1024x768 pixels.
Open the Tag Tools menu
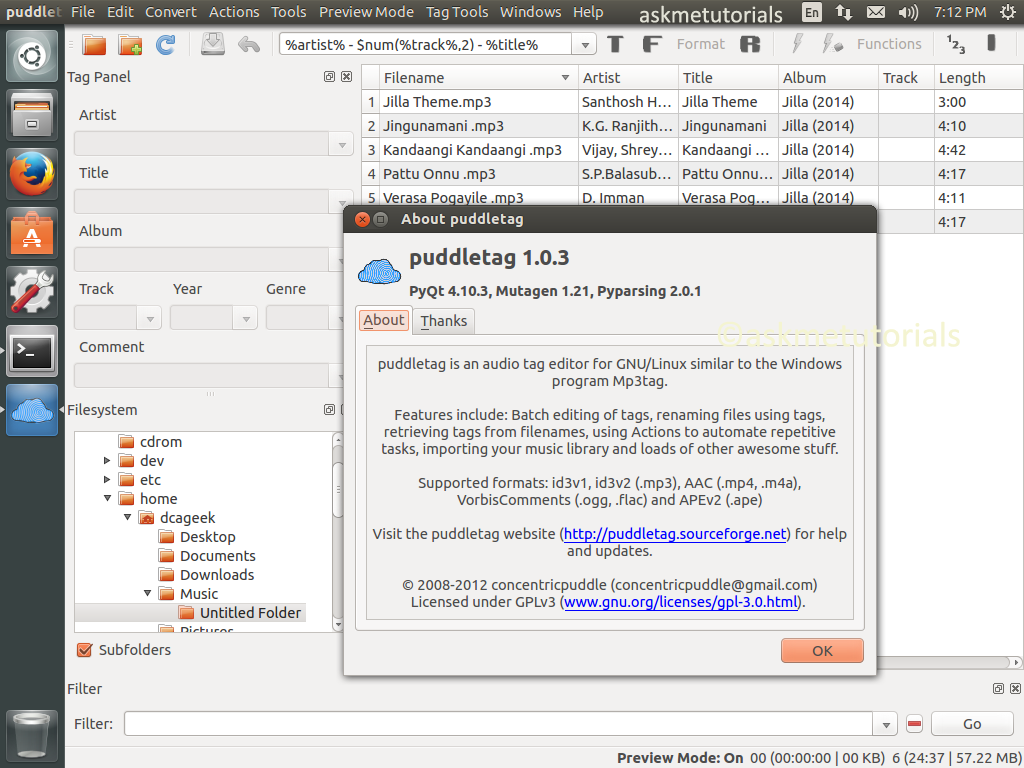457,12
